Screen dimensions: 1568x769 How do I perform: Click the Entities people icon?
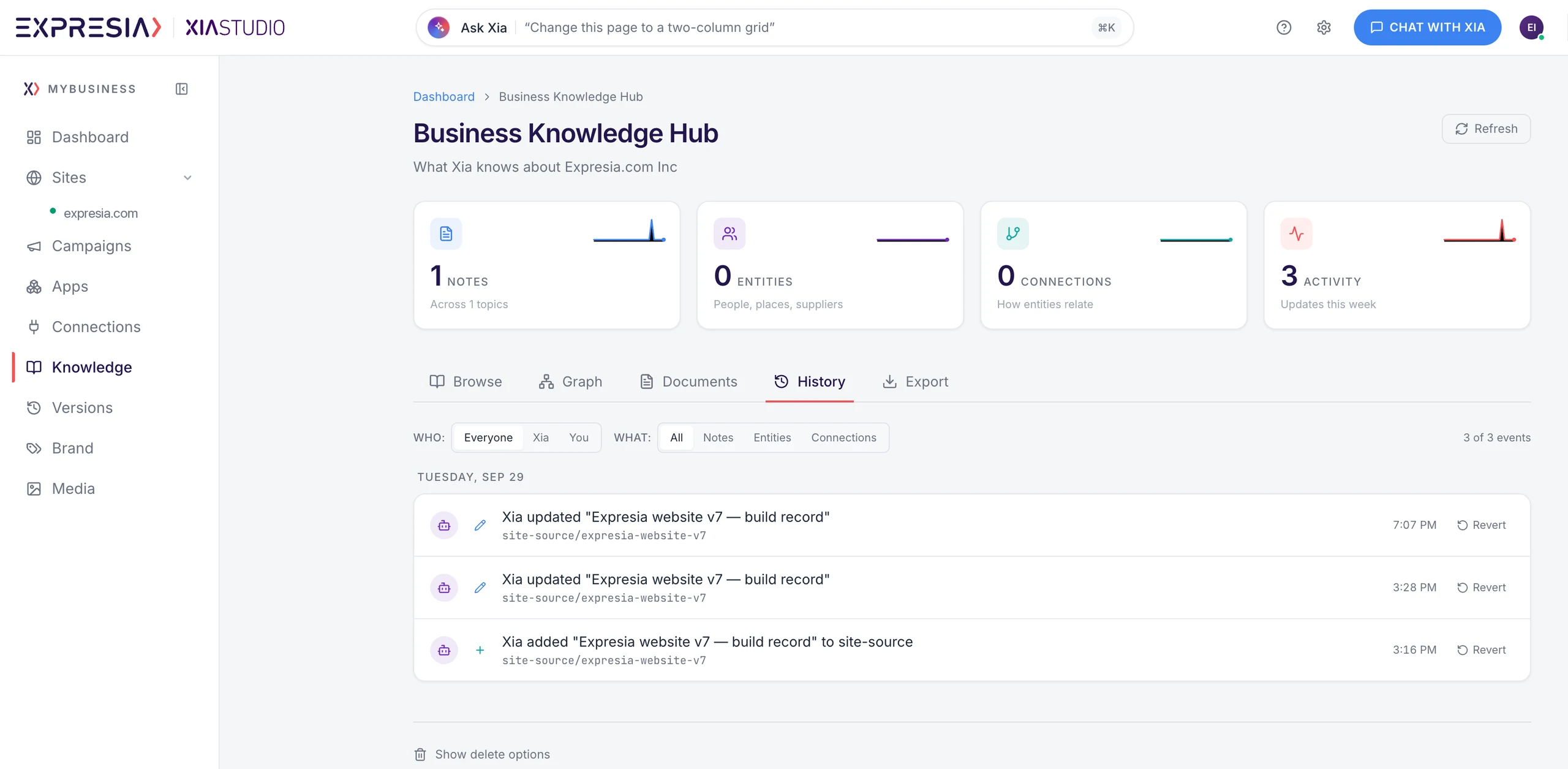coord(729,233)
